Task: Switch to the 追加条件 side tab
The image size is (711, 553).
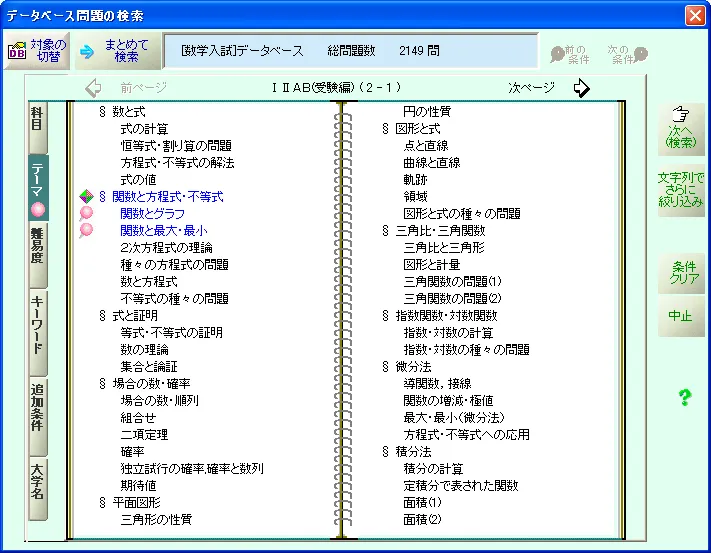Action: click(38, 416)
